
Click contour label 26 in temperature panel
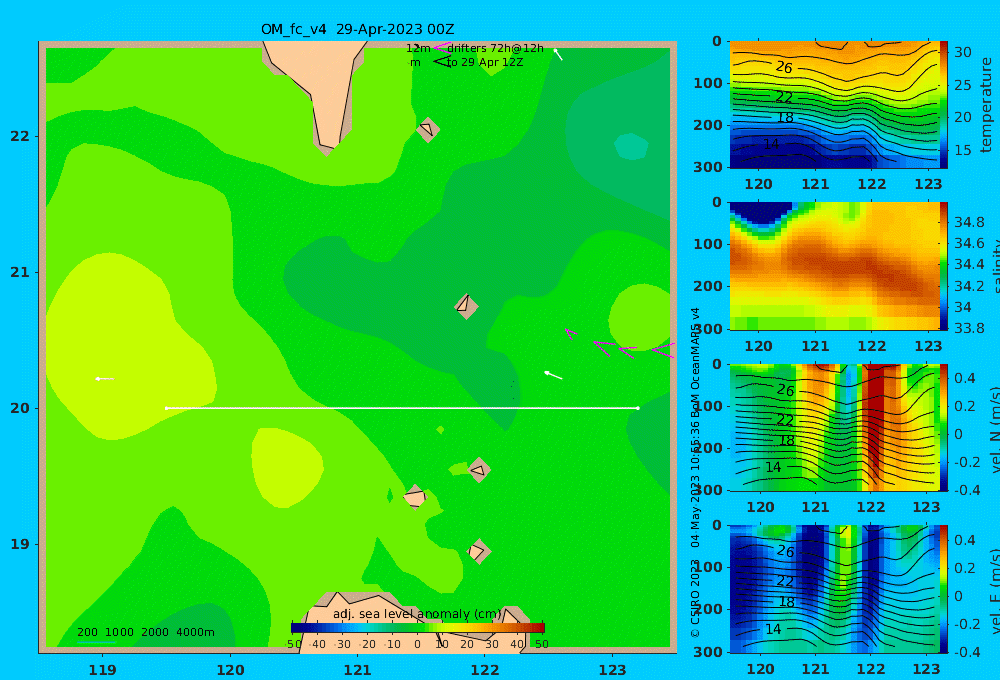click(x=784, y=67)
